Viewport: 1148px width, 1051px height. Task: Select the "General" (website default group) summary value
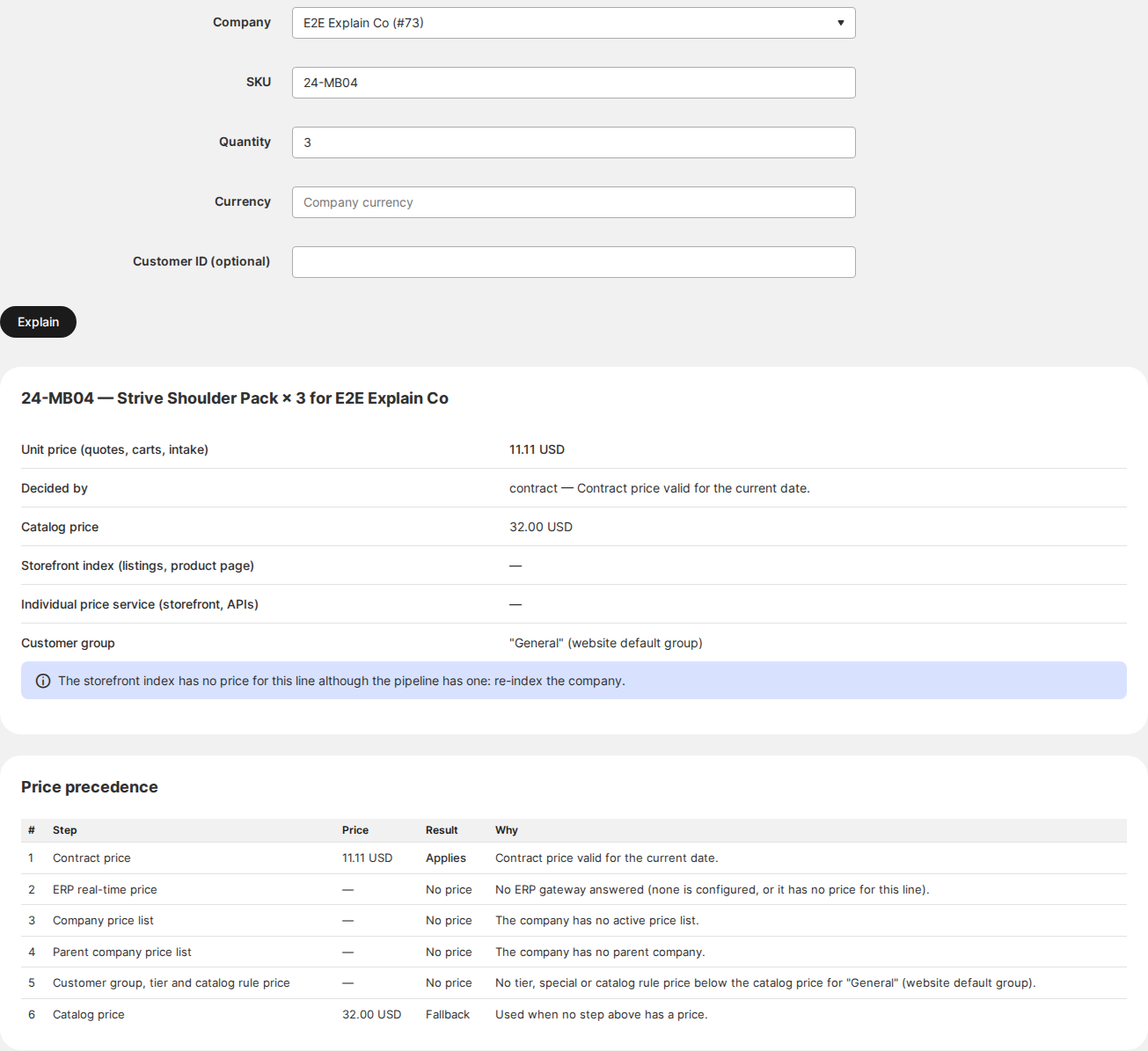(x=606, y=643)
